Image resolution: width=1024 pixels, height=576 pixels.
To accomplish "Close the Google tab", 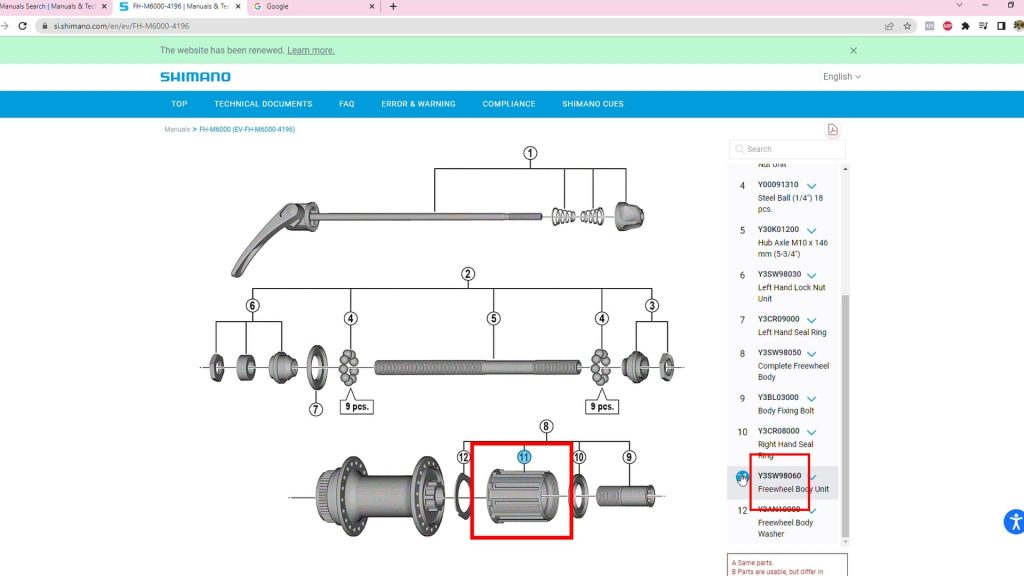I will click(x=372, y=7).
